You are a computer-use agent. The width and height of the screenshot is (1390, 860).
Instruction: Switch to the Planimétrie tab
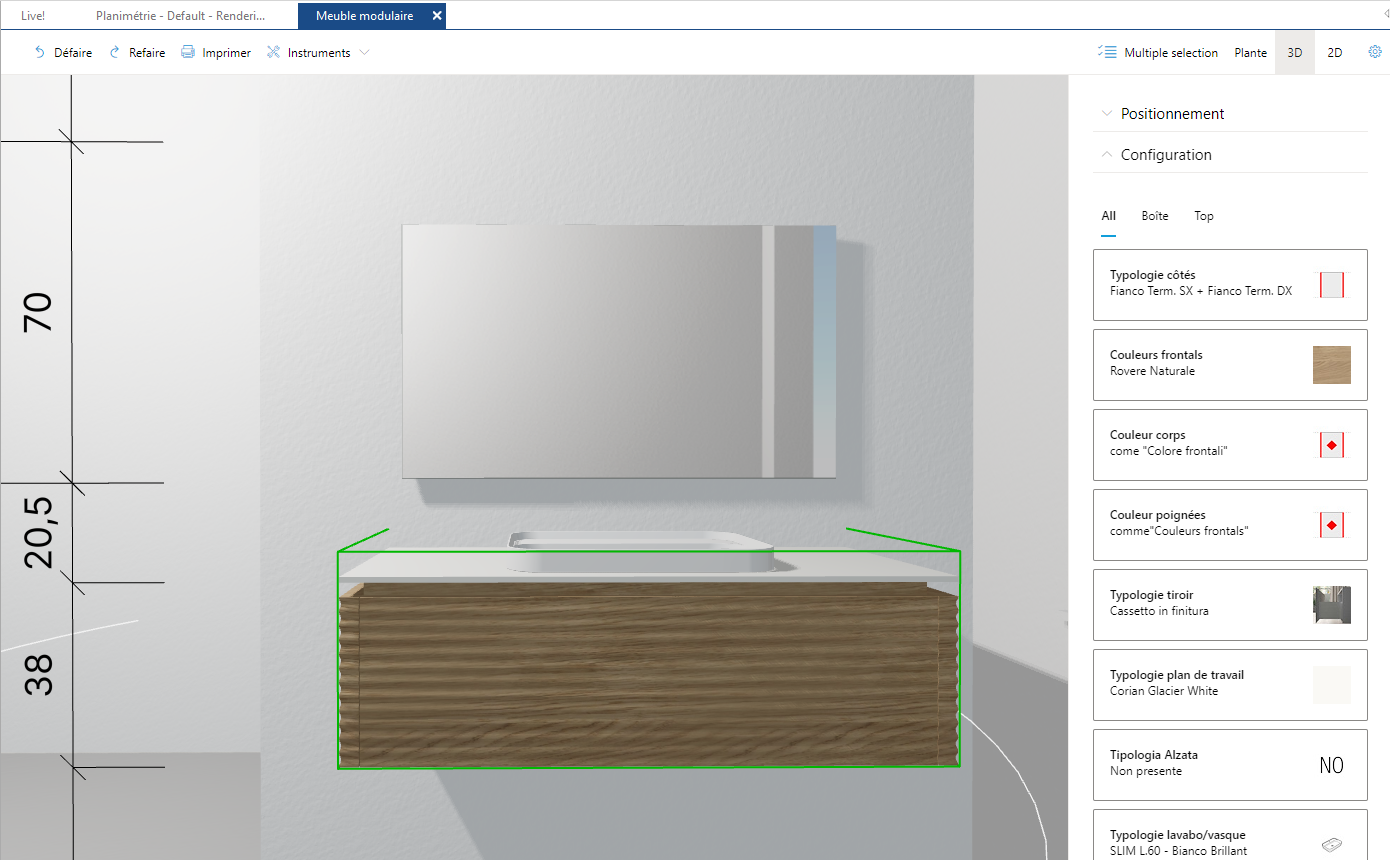[182, 16]
